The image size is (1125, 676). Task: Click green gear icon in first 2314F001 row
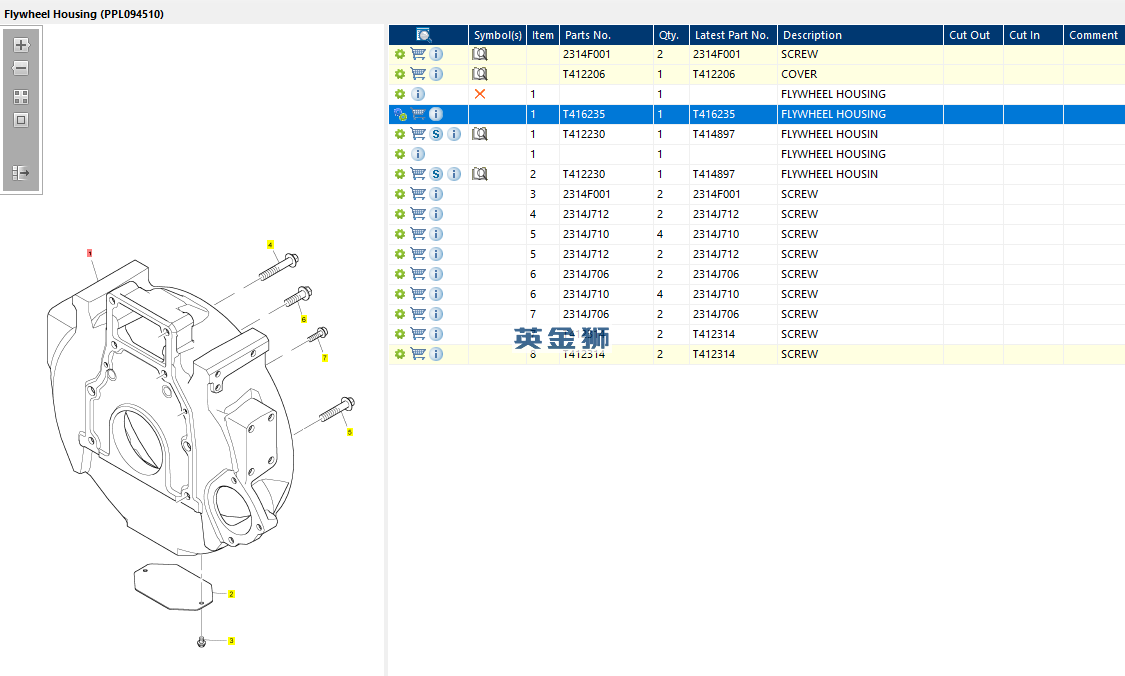pos(400,54)
